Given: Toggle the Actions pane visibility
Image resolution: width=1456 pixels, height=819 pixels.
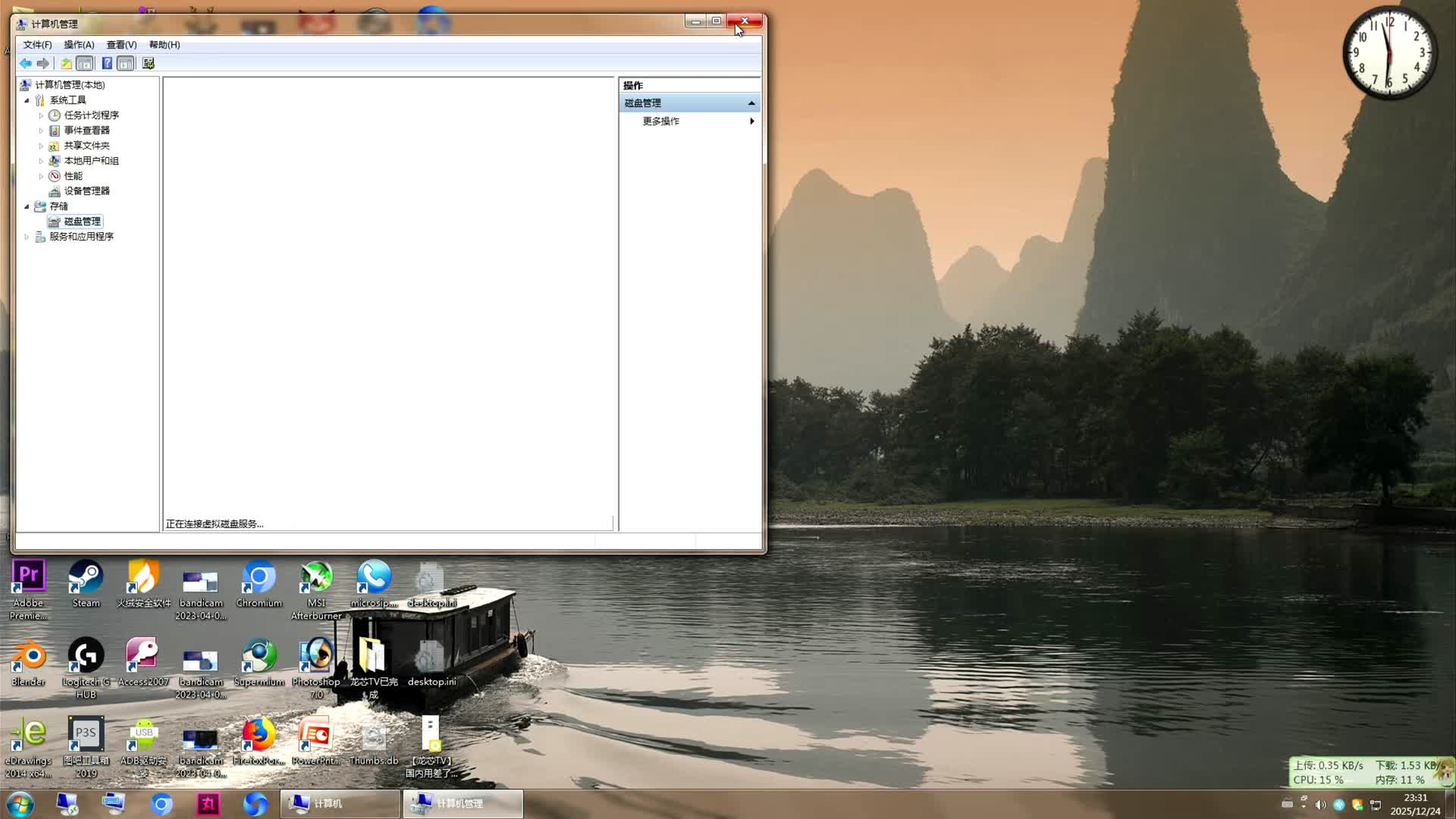Looking at the screenshot, I should click(x=125, y=64).
